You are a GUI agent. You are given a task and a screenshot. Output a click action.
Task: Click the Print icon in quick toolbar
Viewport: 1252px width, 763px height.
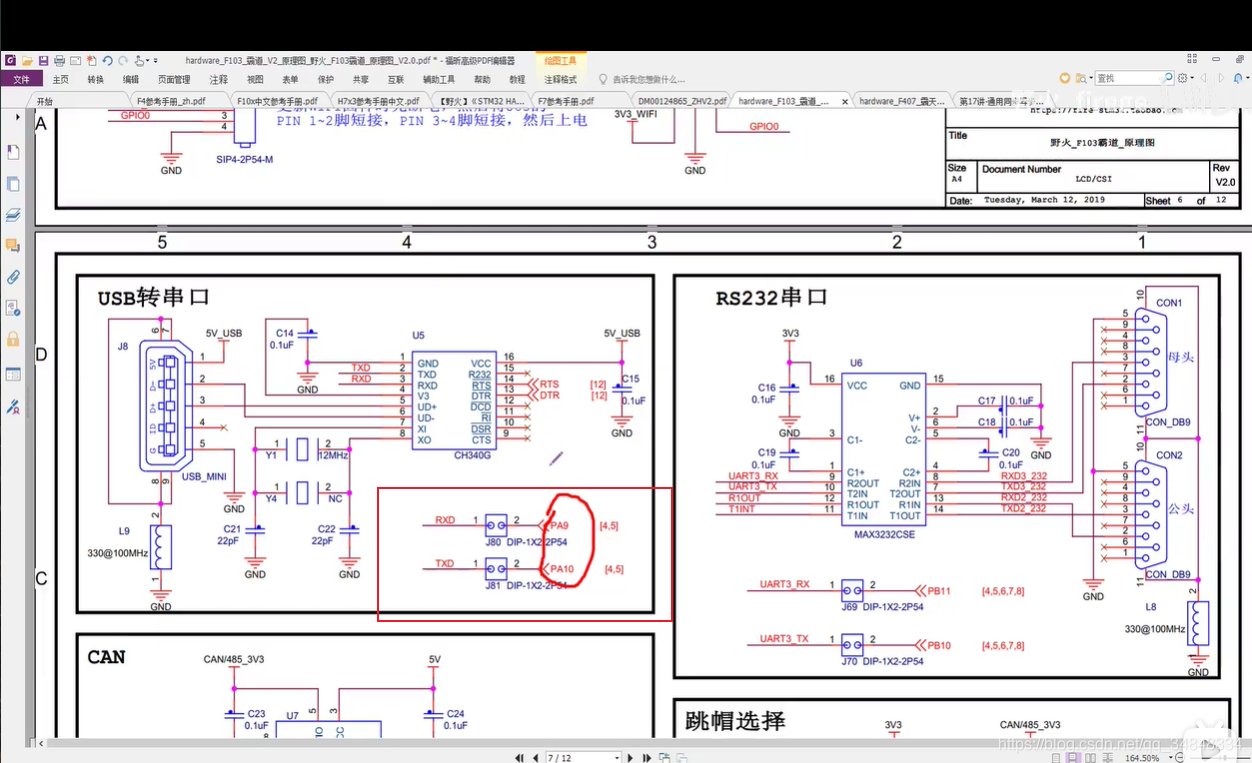[x=59, y=61]
